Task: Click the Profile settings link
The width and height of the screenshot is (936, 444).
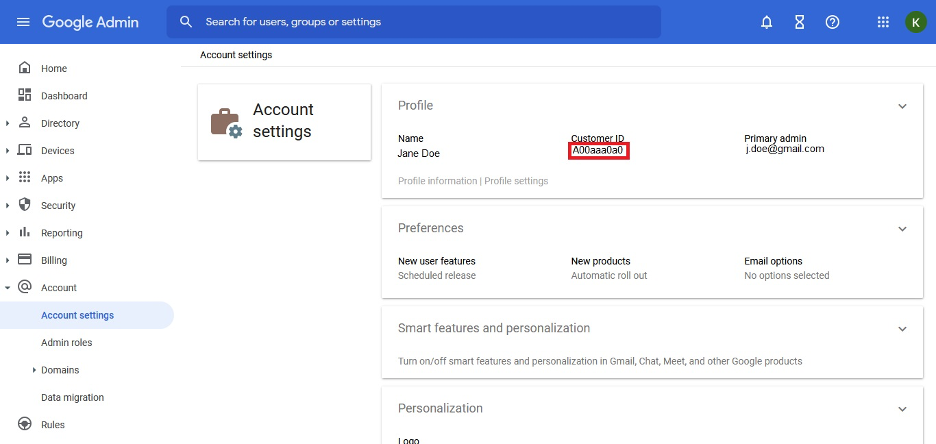Action: click(x=516, y=181)
